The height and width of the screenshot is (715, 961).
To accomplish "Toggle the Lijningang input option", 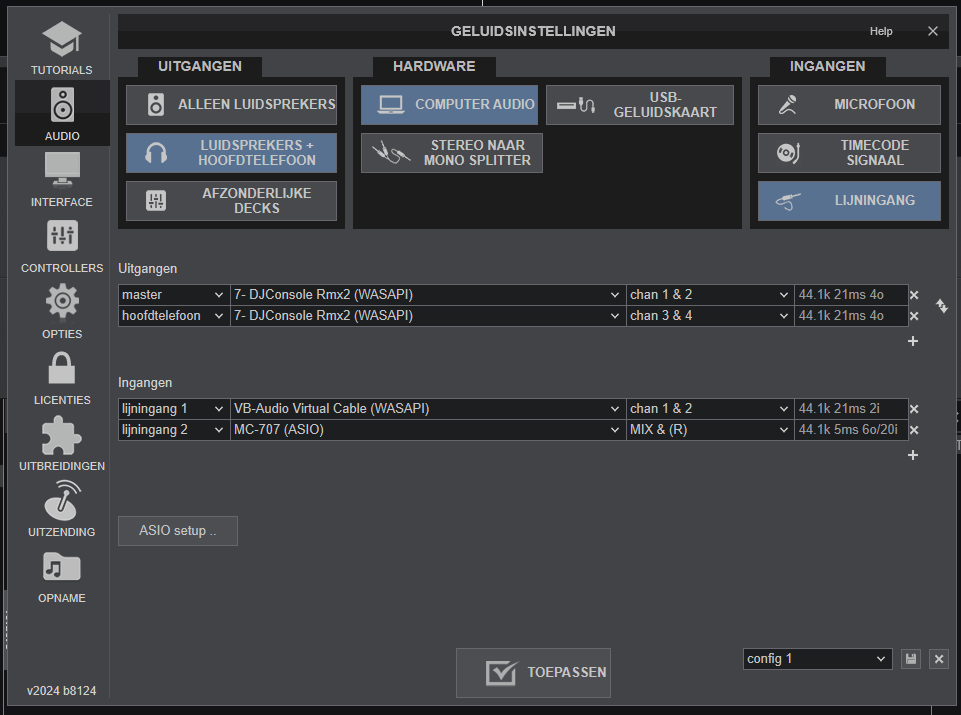I will pos(849,201).
